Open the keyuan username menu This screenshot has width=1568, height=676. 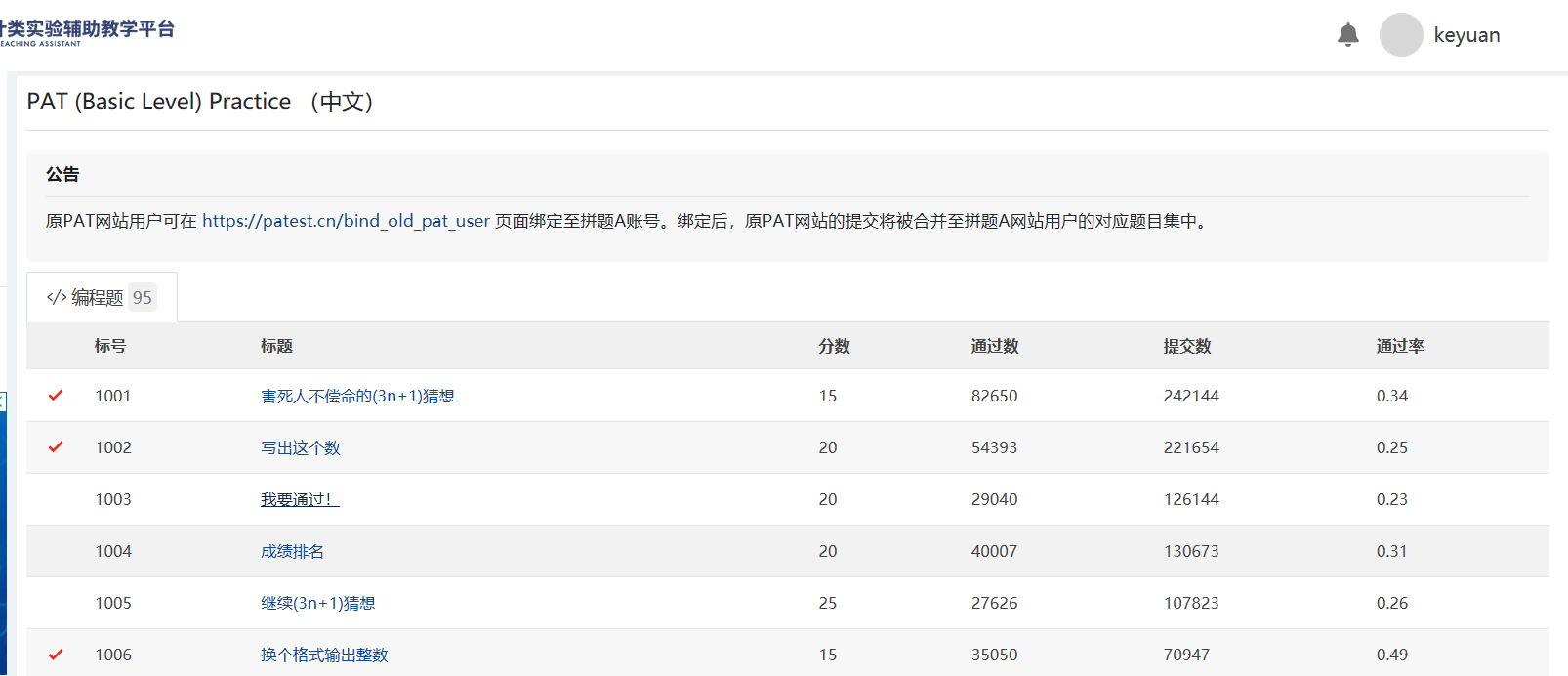tap(1466, 35)
